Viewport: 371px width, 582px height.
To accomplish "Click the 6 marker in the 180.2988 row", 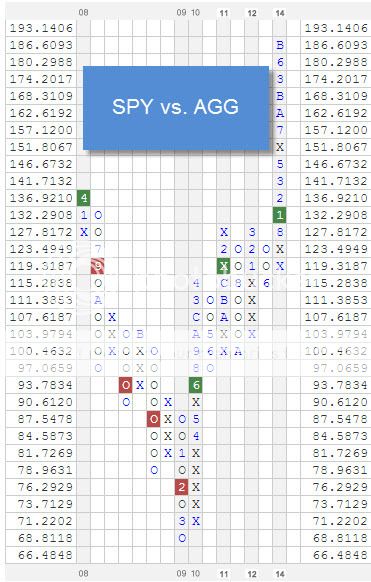I will [280, 62].
